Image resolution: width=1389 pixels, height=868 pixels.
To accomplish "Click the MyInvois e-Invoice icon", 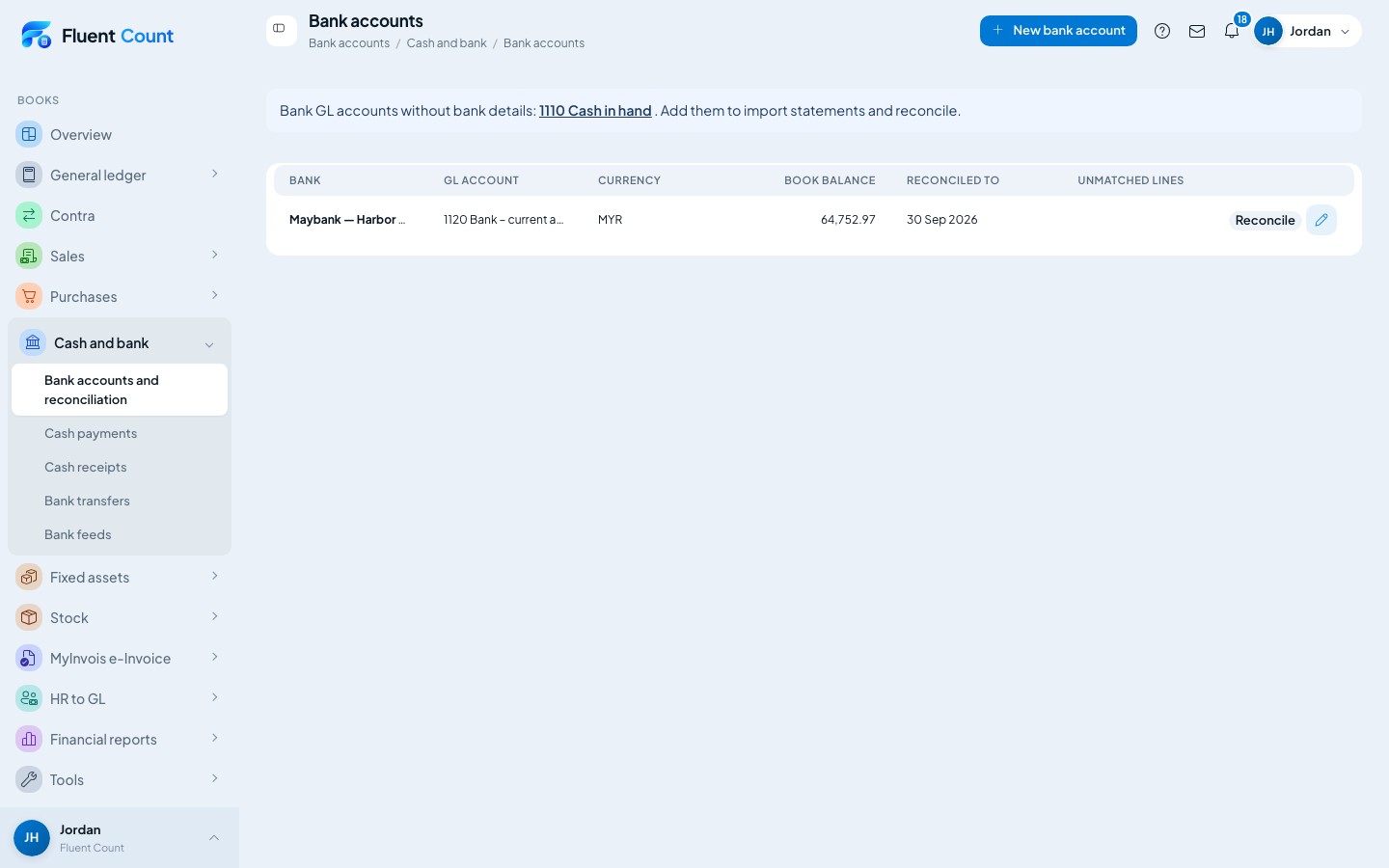I will pos(29,658).
